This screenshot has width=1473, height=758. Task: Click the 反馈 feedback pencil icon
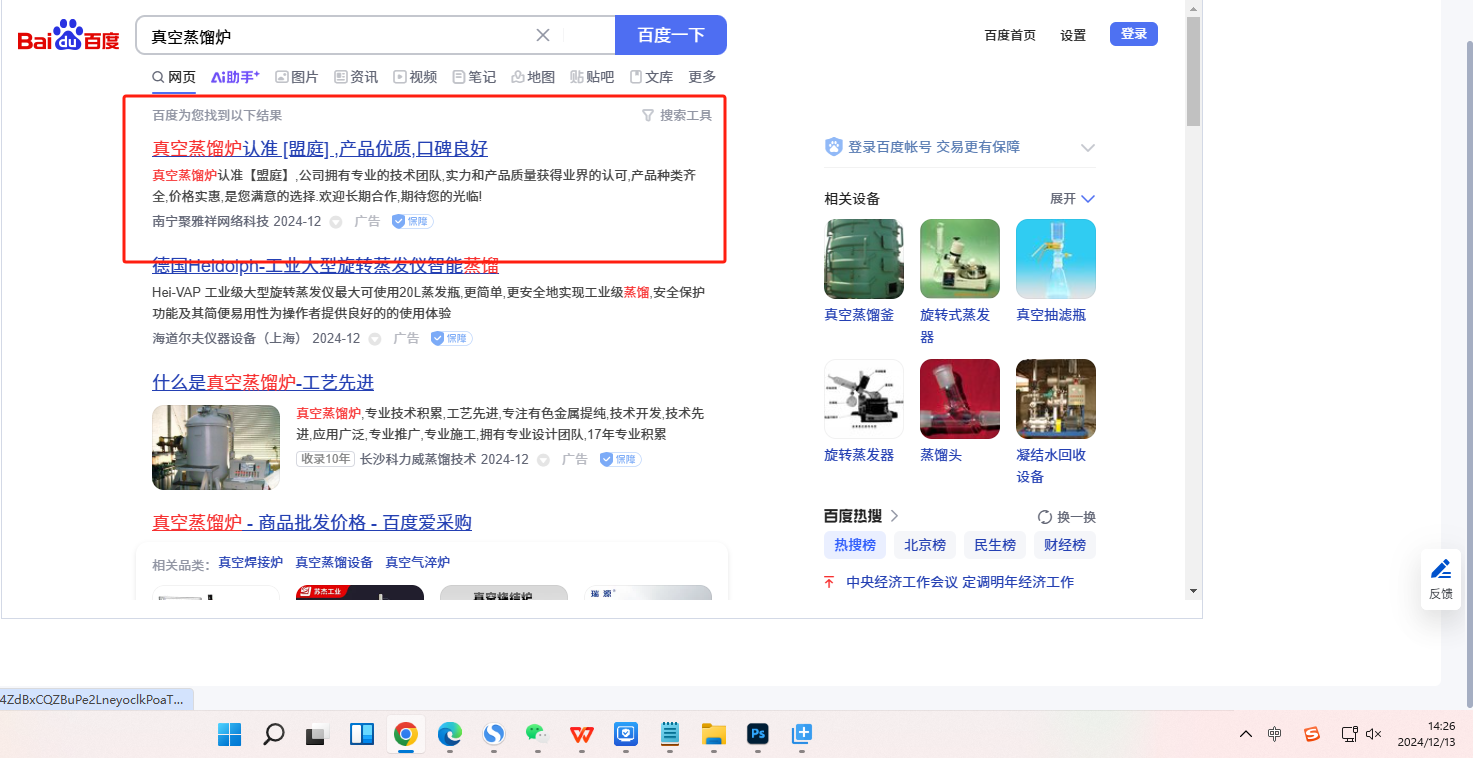[x=1441, y=570]
